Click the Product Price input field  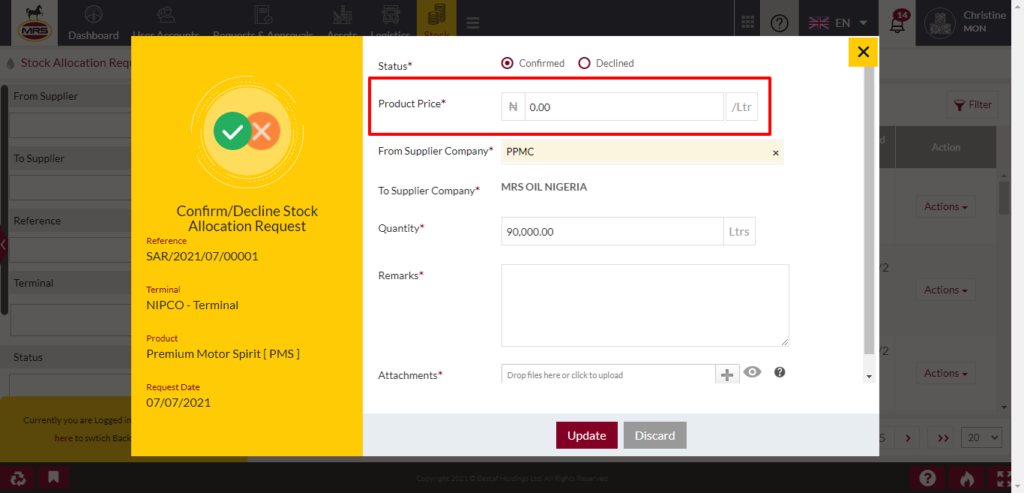(624, 107)
